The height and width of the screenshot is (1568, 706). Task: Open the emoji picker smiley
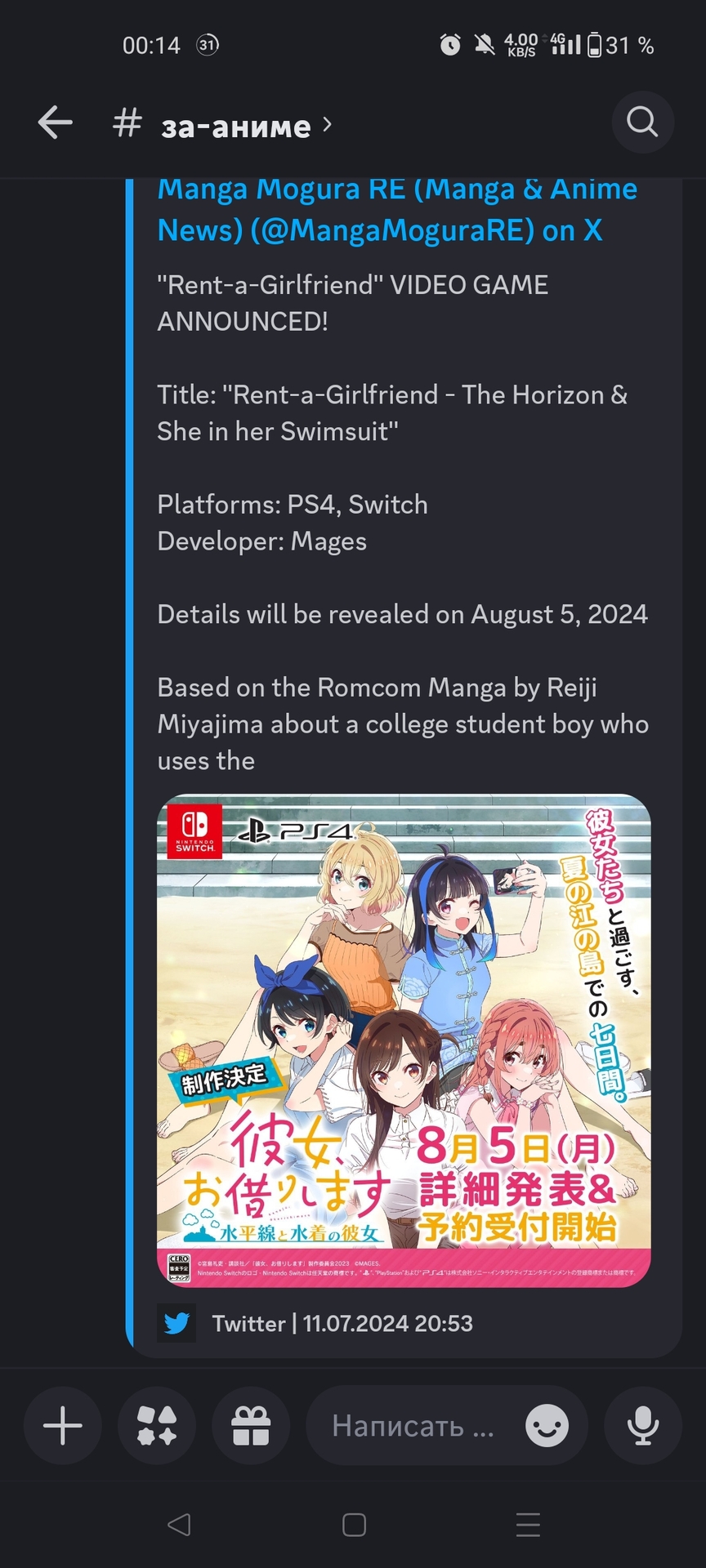click(547, 1426)
